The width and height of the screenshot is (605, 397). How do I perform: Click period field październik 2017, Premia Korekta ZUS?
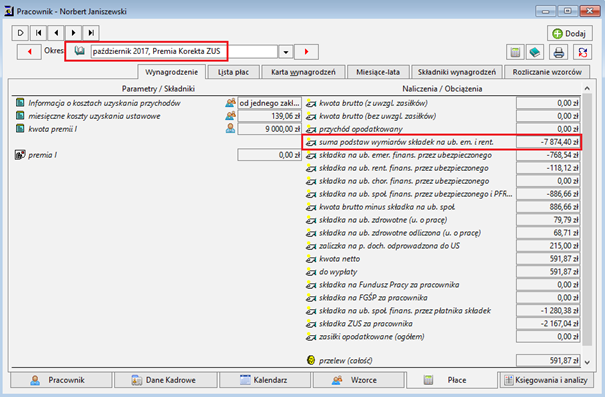pos(184,52)
